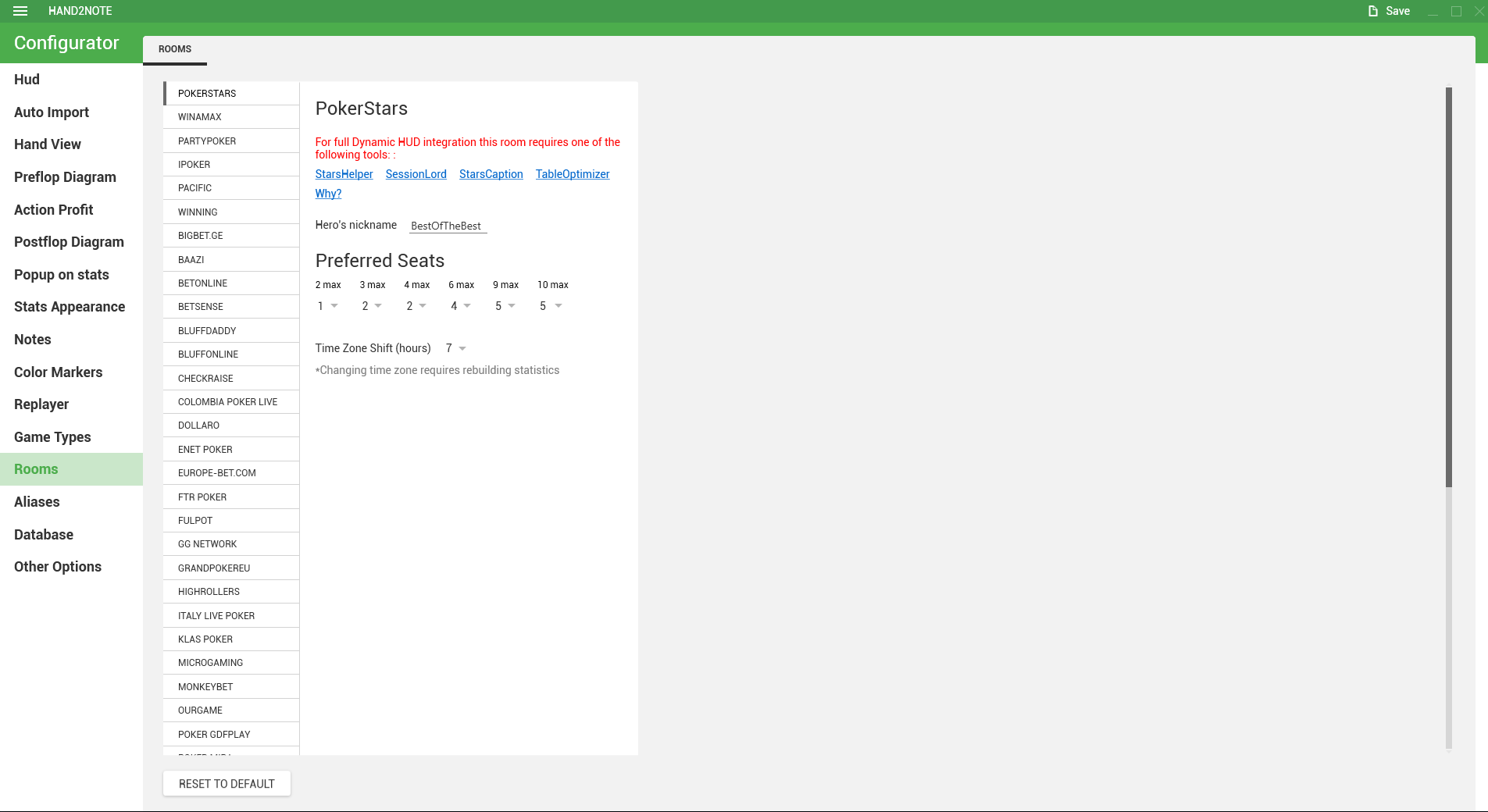Choose FTR POKER room

231,497
